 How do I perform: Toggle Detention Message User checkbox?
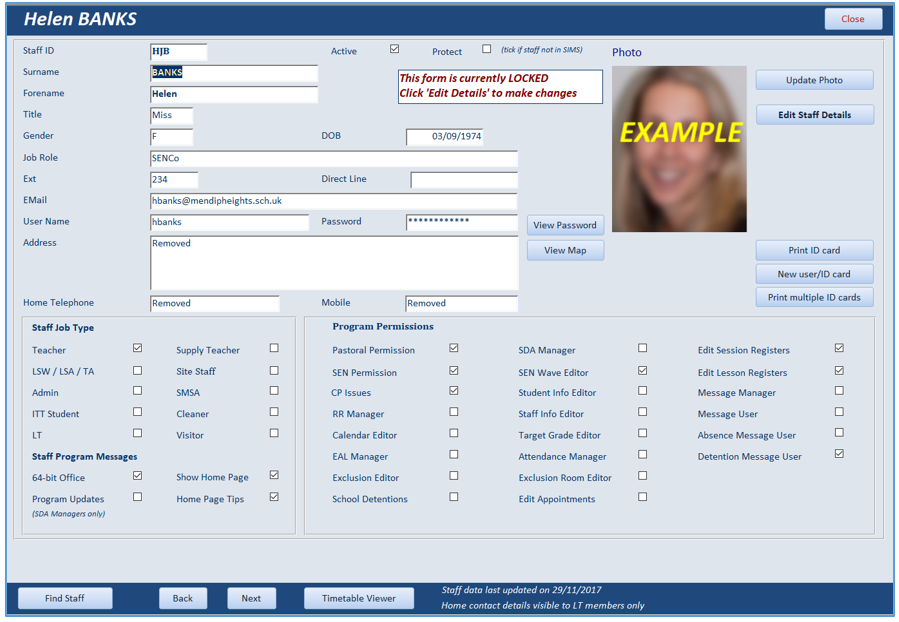point(839,454)
